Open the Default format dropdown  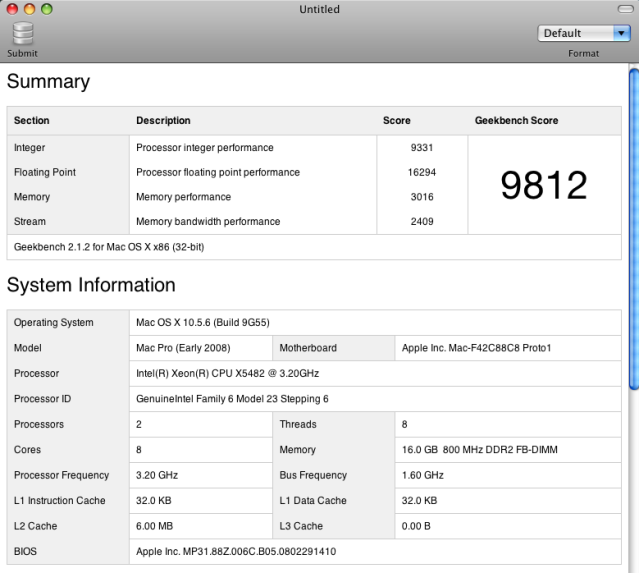pyautogui.click(x=584, y=33)
